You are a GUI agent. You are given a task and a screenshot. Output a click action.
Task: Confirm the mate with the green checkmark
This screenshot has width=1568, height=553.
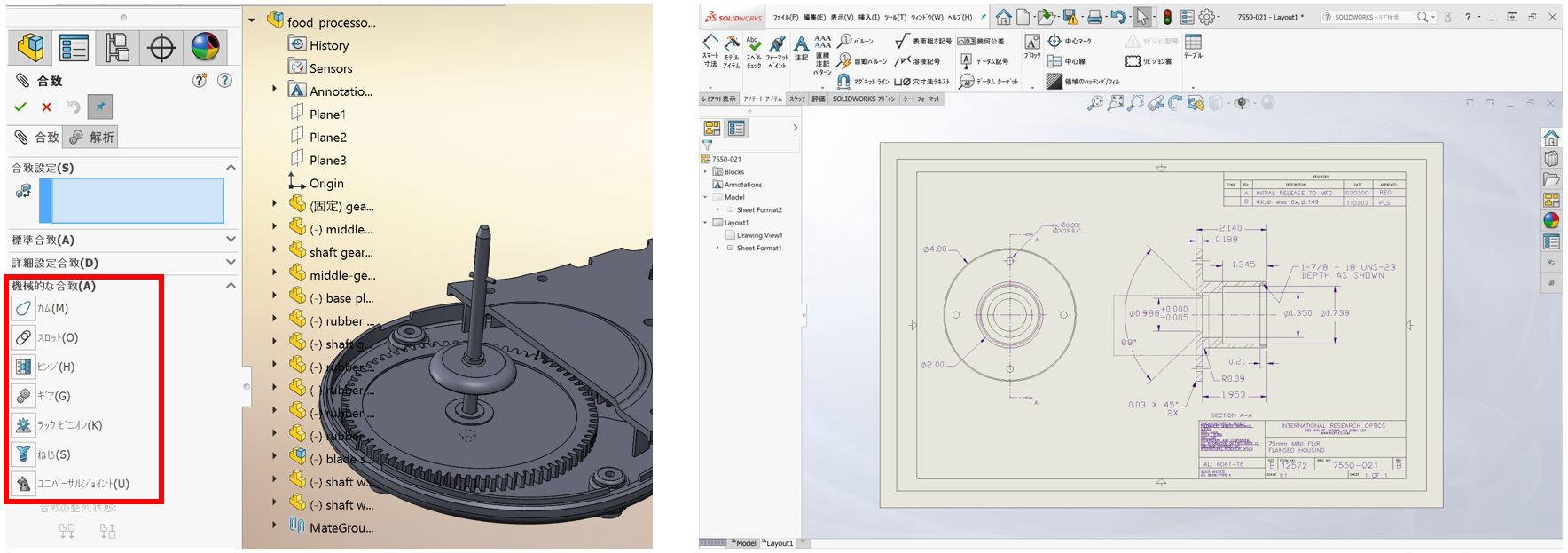(x=20, y=107)
